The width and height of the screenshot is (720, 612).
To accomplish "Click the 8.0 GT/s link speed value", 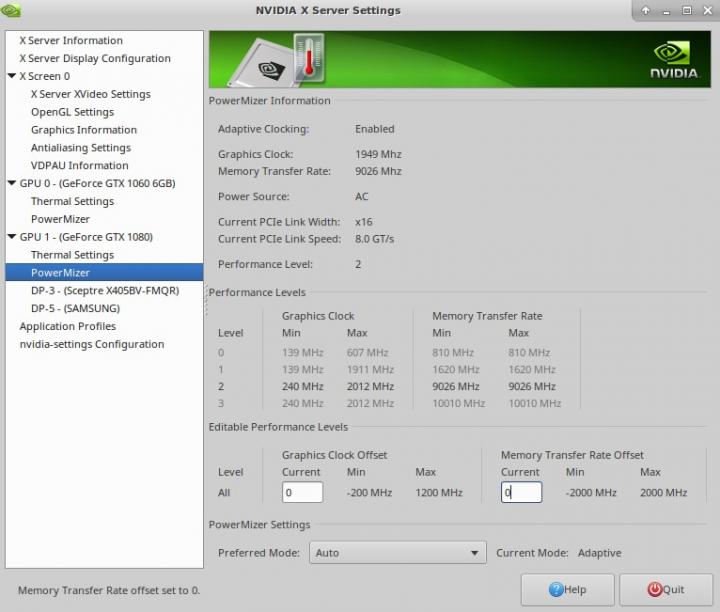I will tap(375, 239).
